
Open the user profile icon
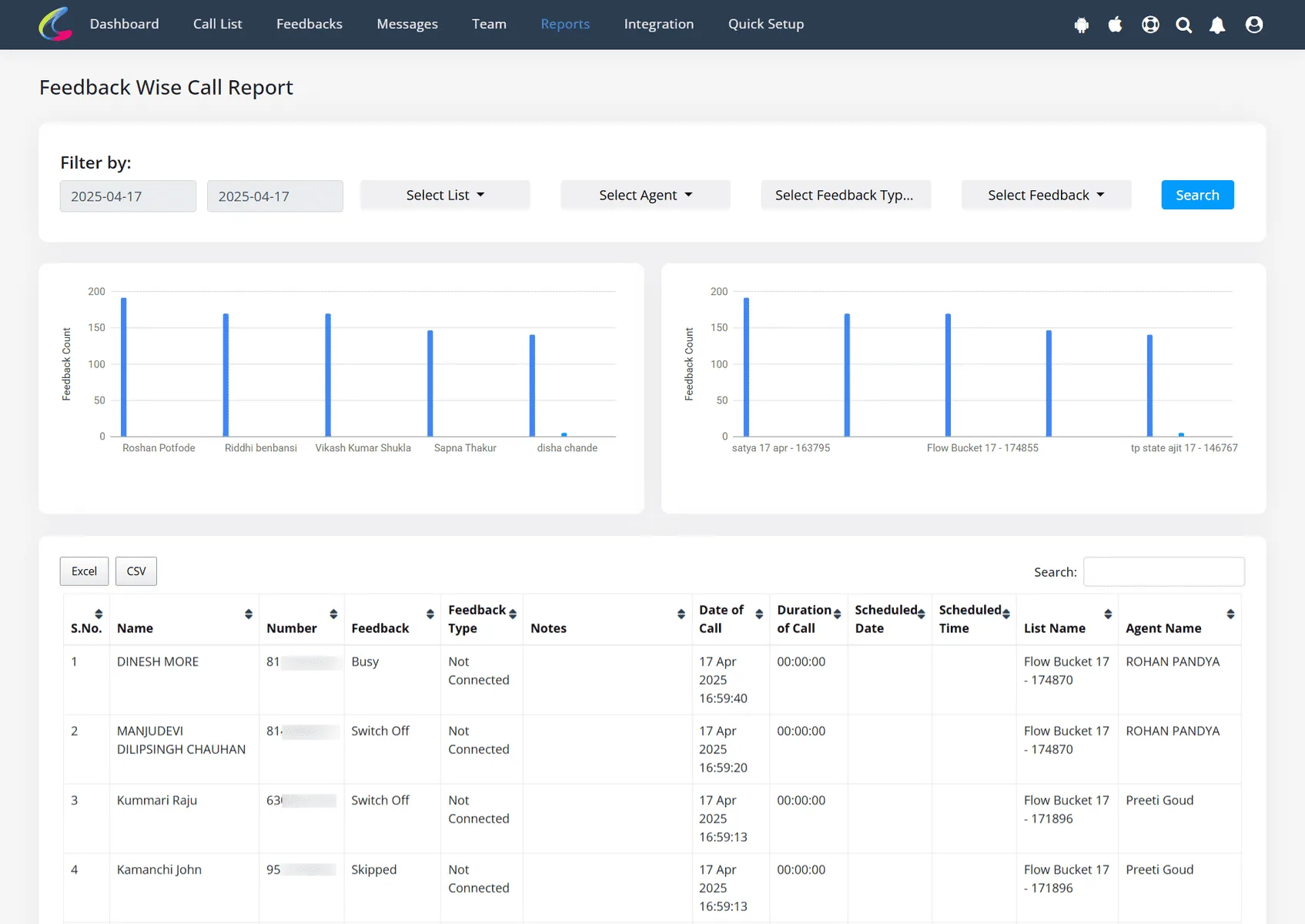tap(1254, 25)
